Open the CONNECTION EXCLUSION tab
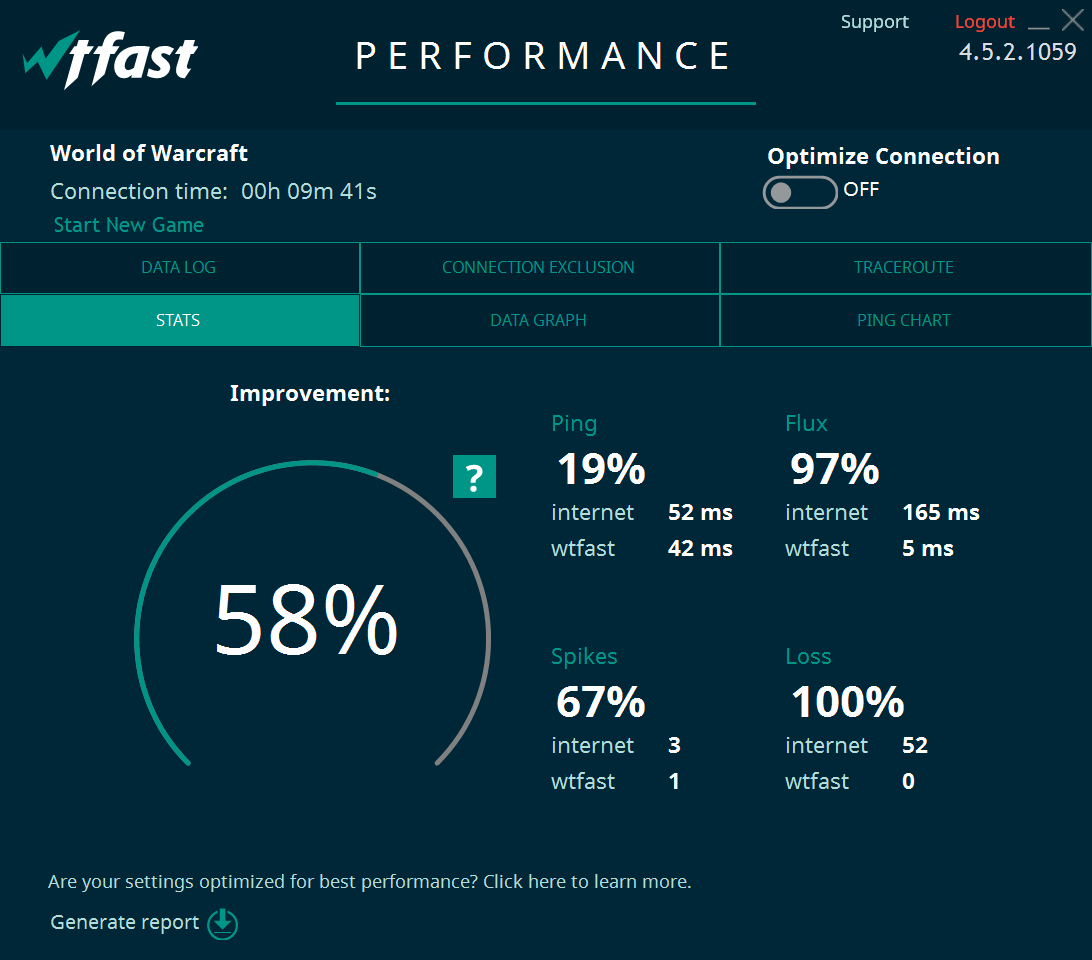The image size is (1092, 960). coord(539,267)
